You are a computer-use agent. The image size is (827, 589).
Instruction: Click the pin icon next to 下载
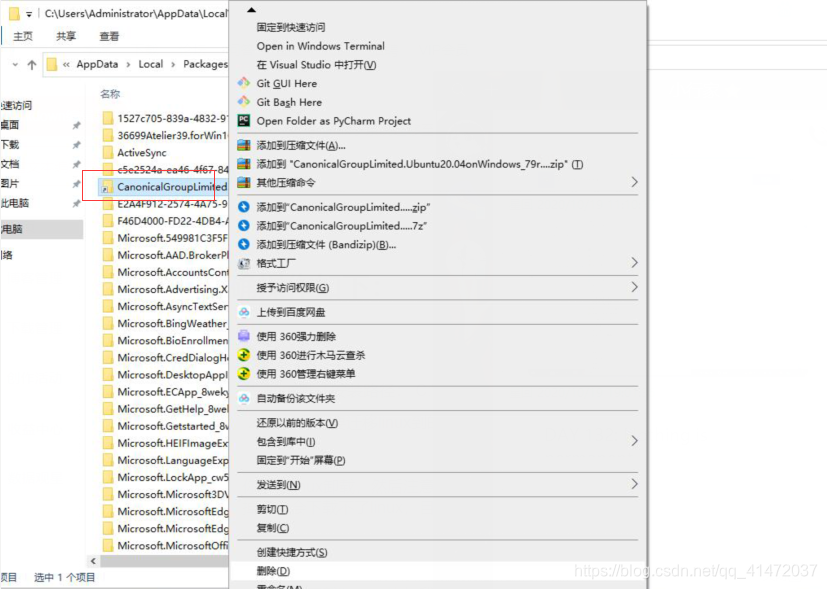click(x=76, y=144)
